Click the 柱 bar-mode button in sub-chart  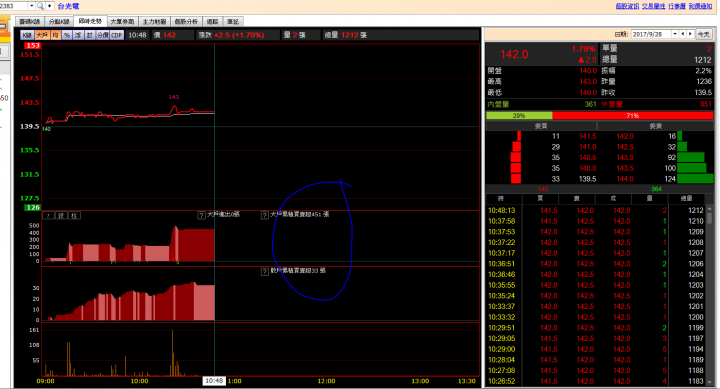(73, 215)
